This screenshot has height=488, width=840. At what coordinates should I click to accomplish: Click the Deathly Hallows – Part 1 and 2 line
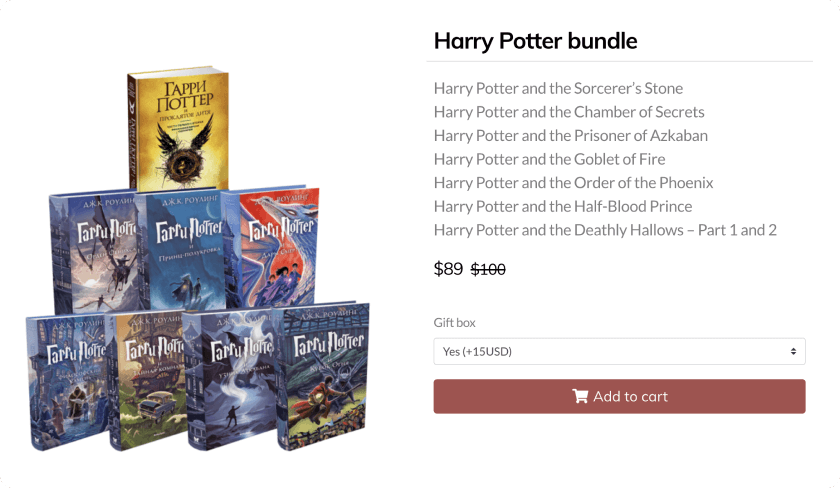pos(605,230)
